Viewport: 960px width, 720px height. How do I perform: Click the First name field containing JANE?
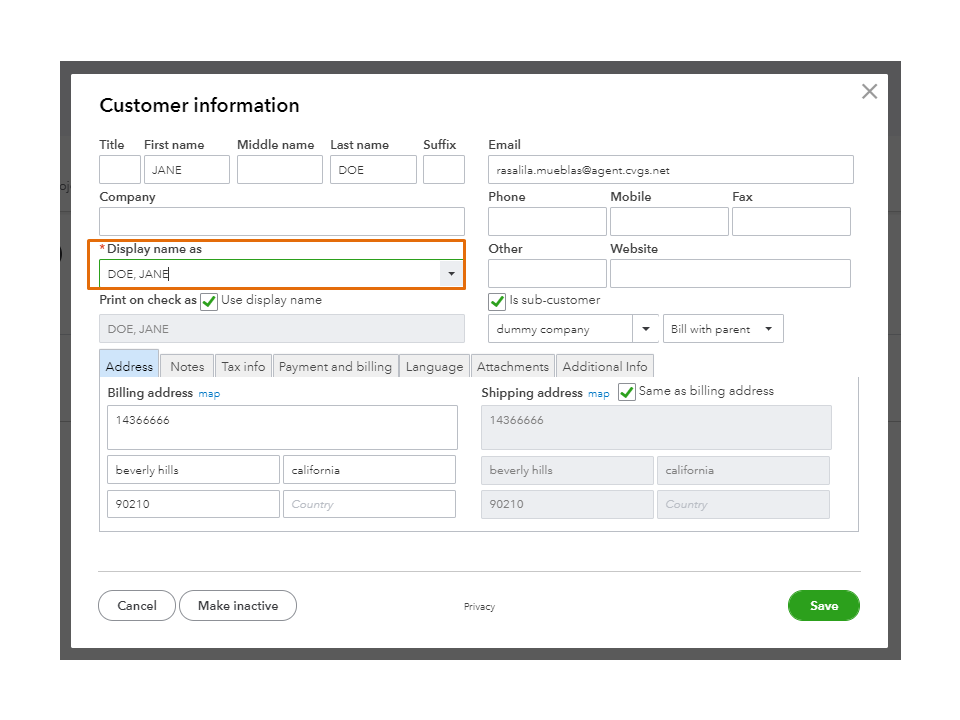click(x=187, y=170)
